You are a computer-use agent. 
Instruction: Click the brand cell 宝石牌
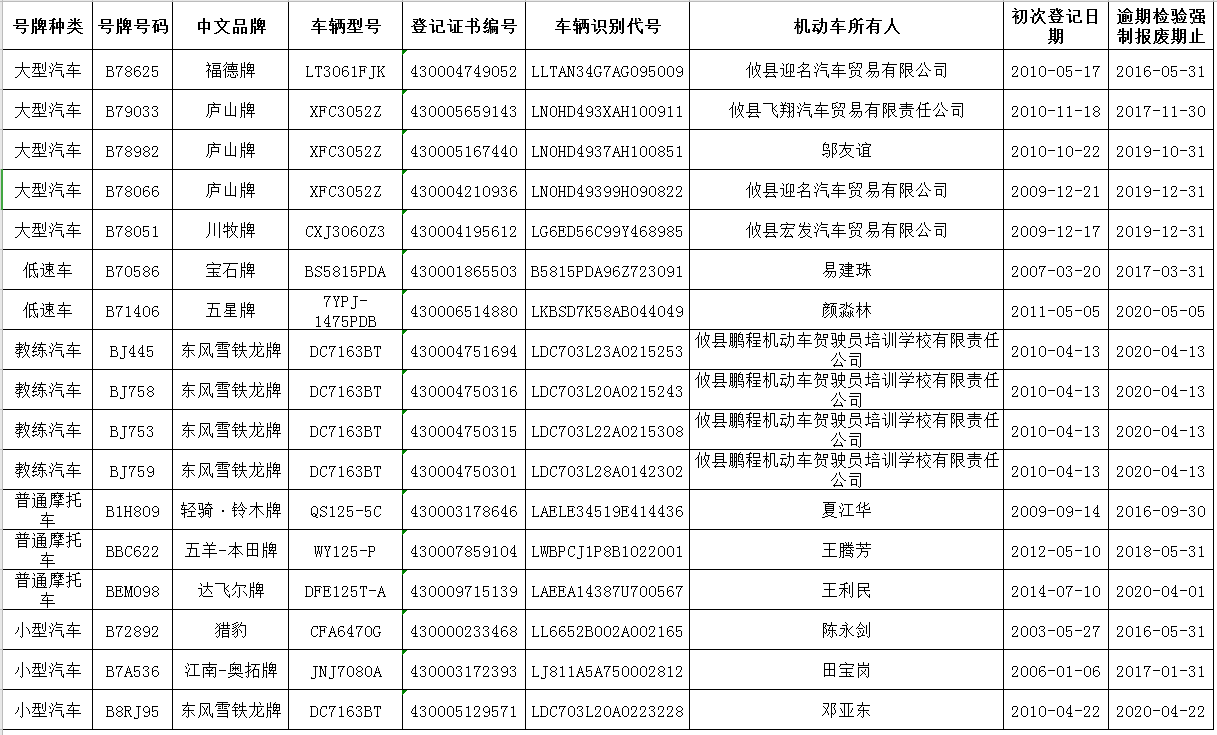coord(230,271)
